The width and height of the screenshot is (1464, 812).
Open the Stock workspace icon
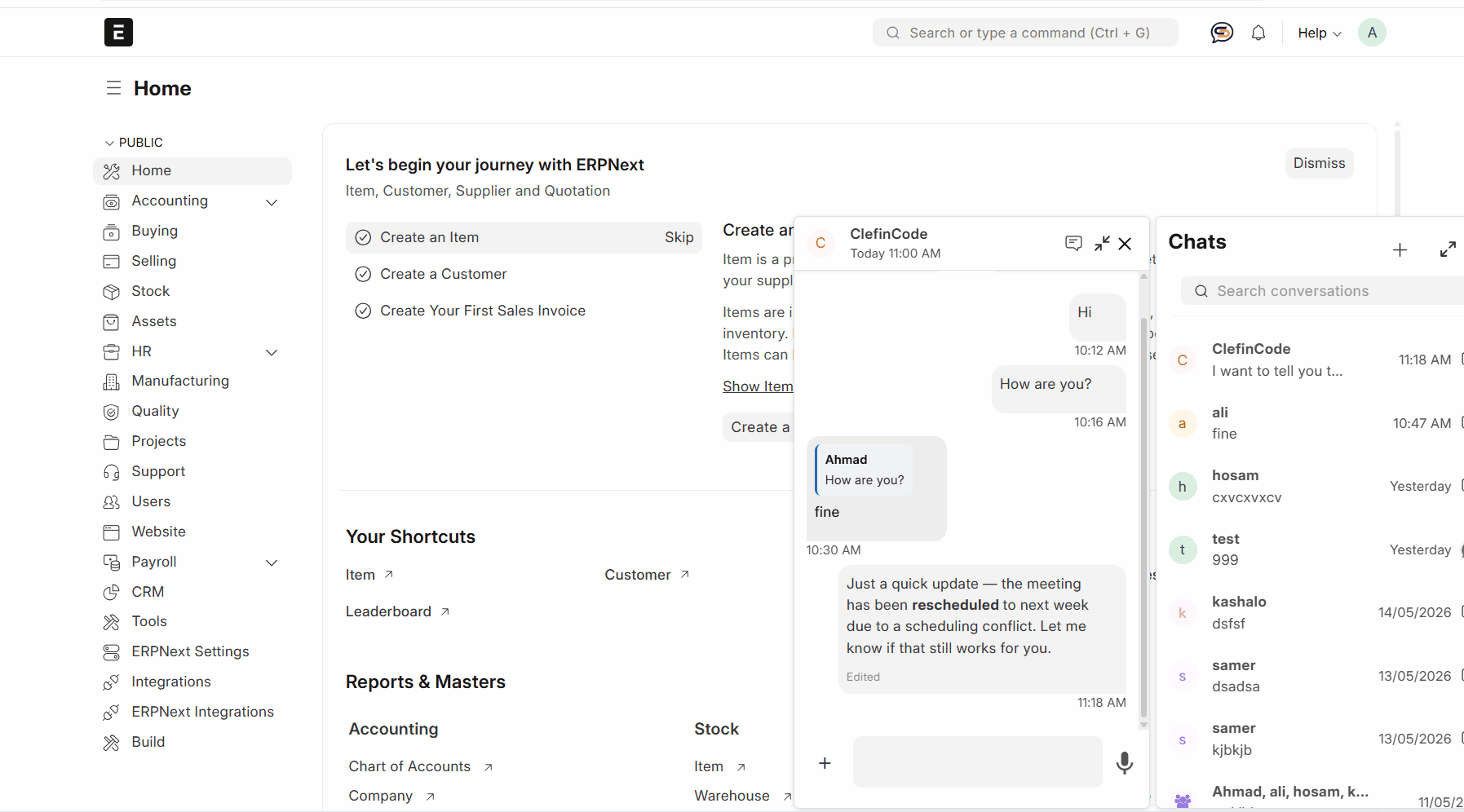112,292
